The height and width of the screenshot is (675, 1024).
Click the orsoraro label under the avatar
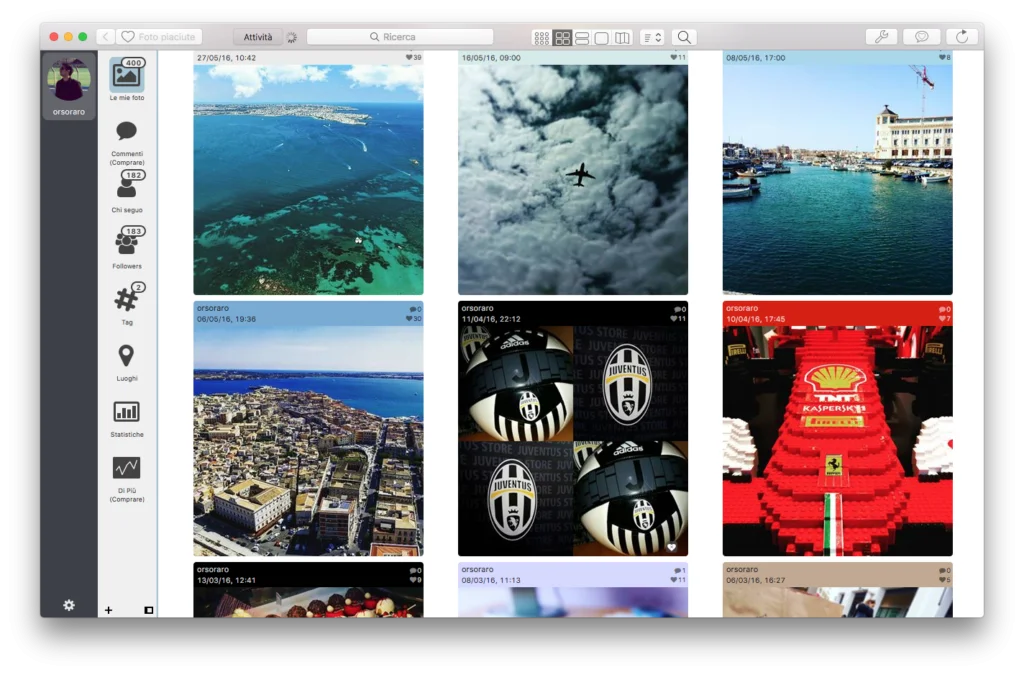(x=69, y=112)
